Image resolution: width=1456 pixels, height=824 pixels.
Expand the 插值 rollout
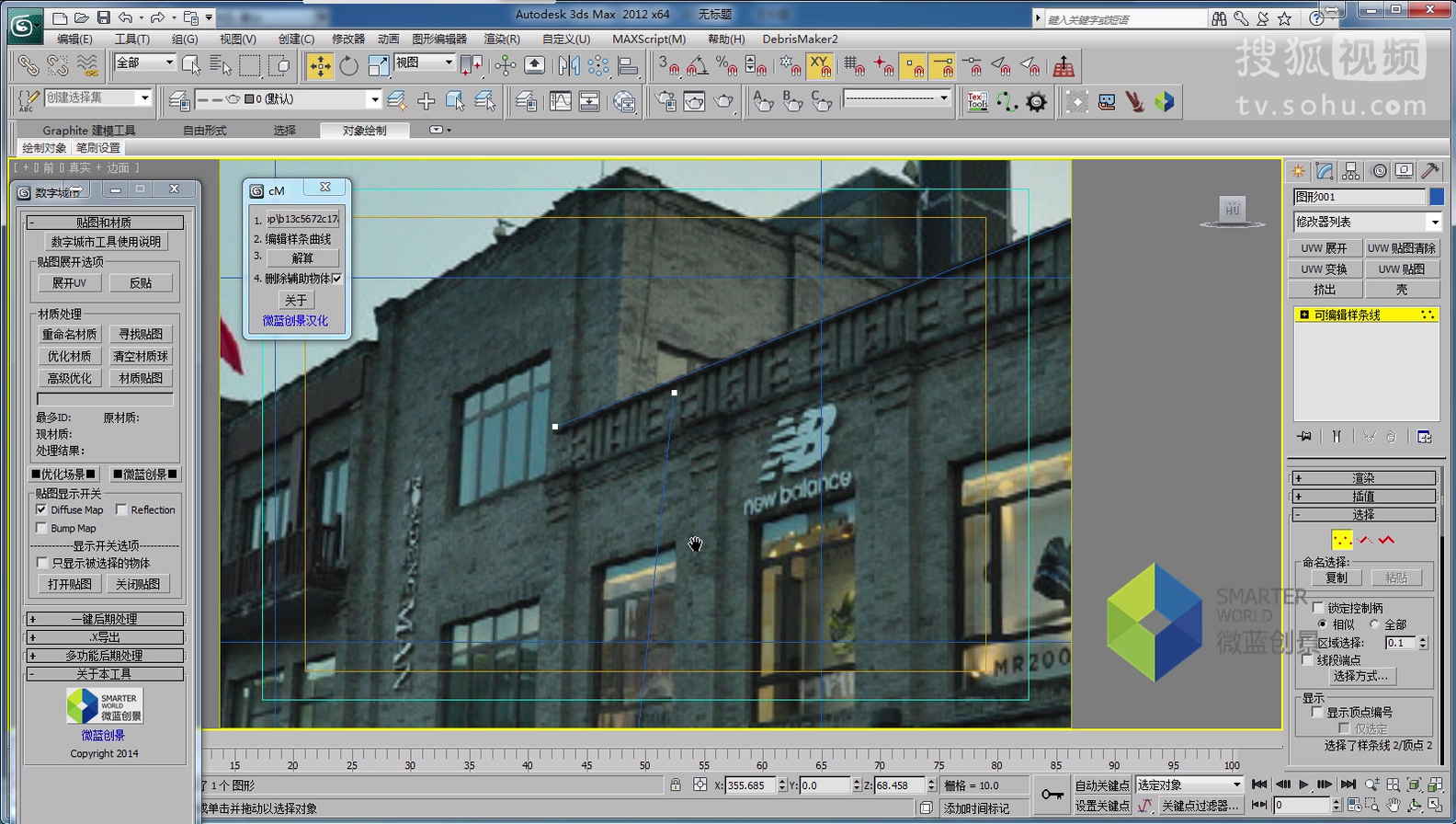click(x=1365, y=497)
